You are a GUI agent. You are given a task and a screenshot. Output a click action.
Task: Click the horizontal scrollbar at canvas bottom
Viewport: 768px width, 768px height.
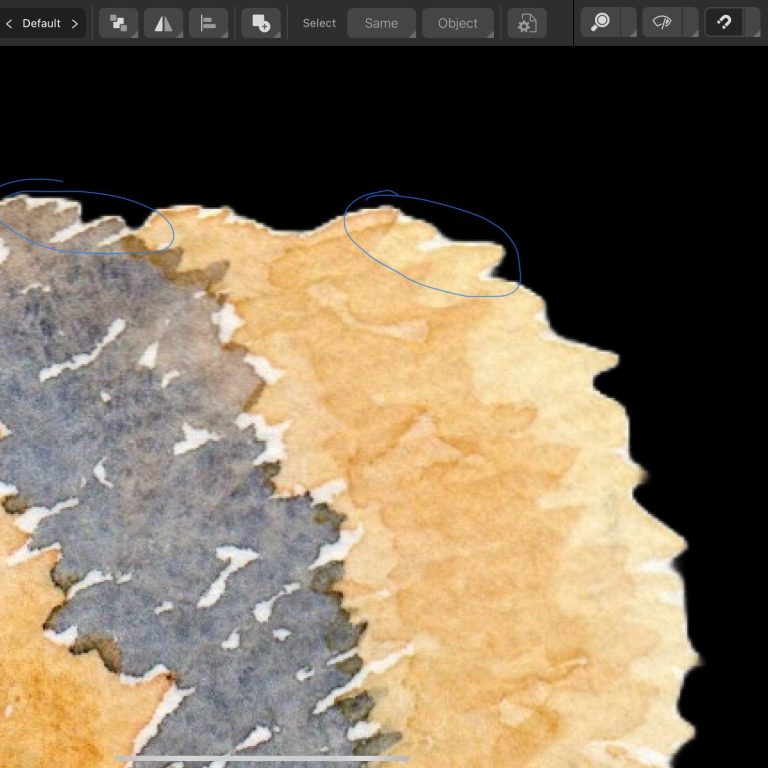click(x=263, y=758)
